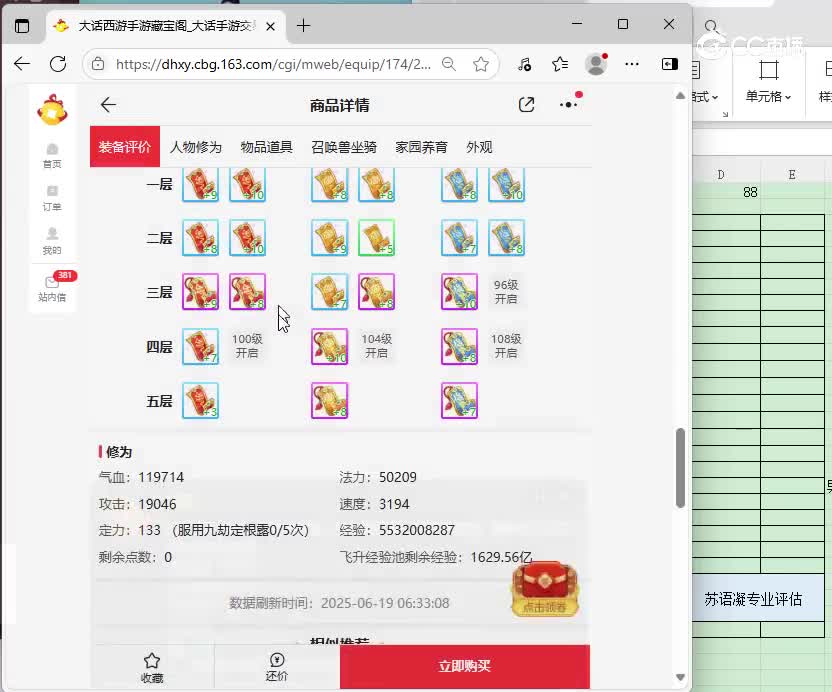Open the browser profile avatar

point(596,64)
